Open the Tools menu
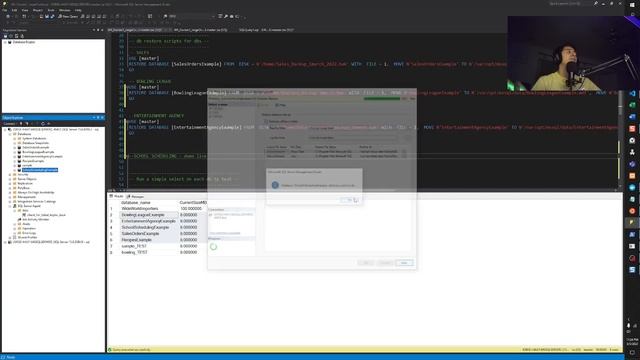Image resolution: width=640 pixels, height=360 pixels. [51, 10]
